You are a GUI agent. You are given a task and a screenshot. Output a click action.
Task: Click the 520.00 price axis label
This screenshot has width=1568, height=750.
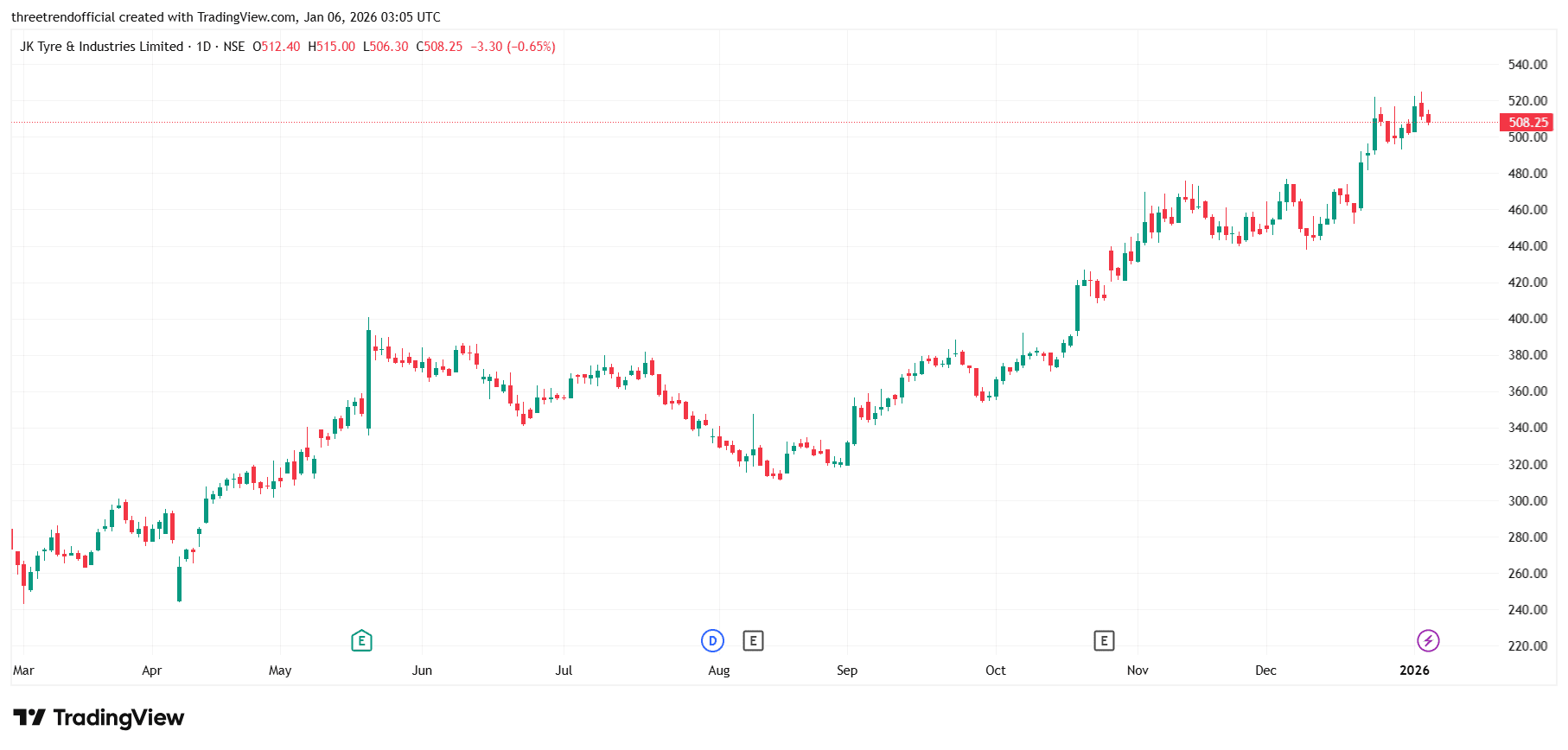[1527, 101]
